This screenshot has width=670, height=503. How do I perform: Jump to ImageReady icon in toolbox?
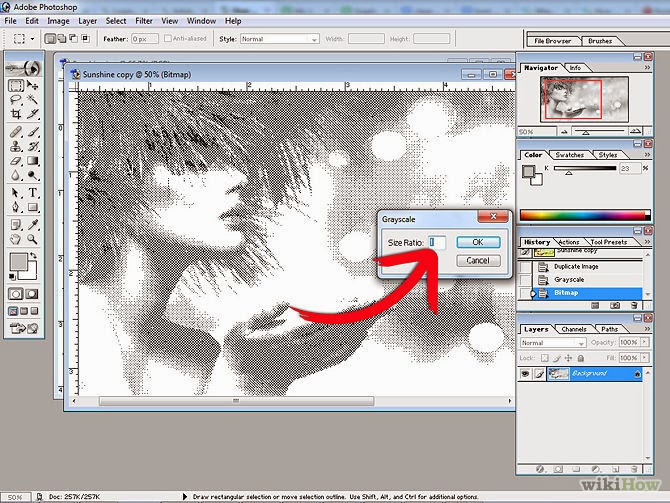pyautogui.click(x=24, y=328)
